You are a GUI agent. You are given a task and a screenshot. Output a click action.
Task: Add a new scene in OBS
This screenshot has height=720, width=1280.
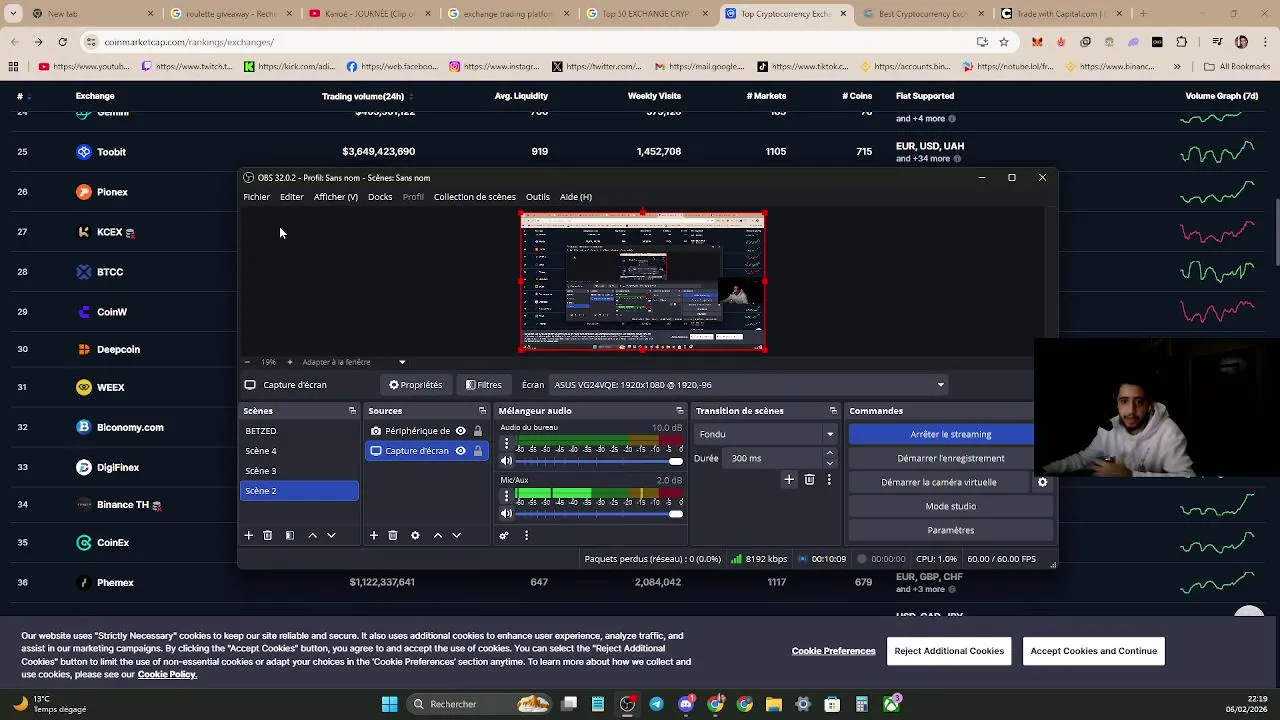(x=248, y=536)
